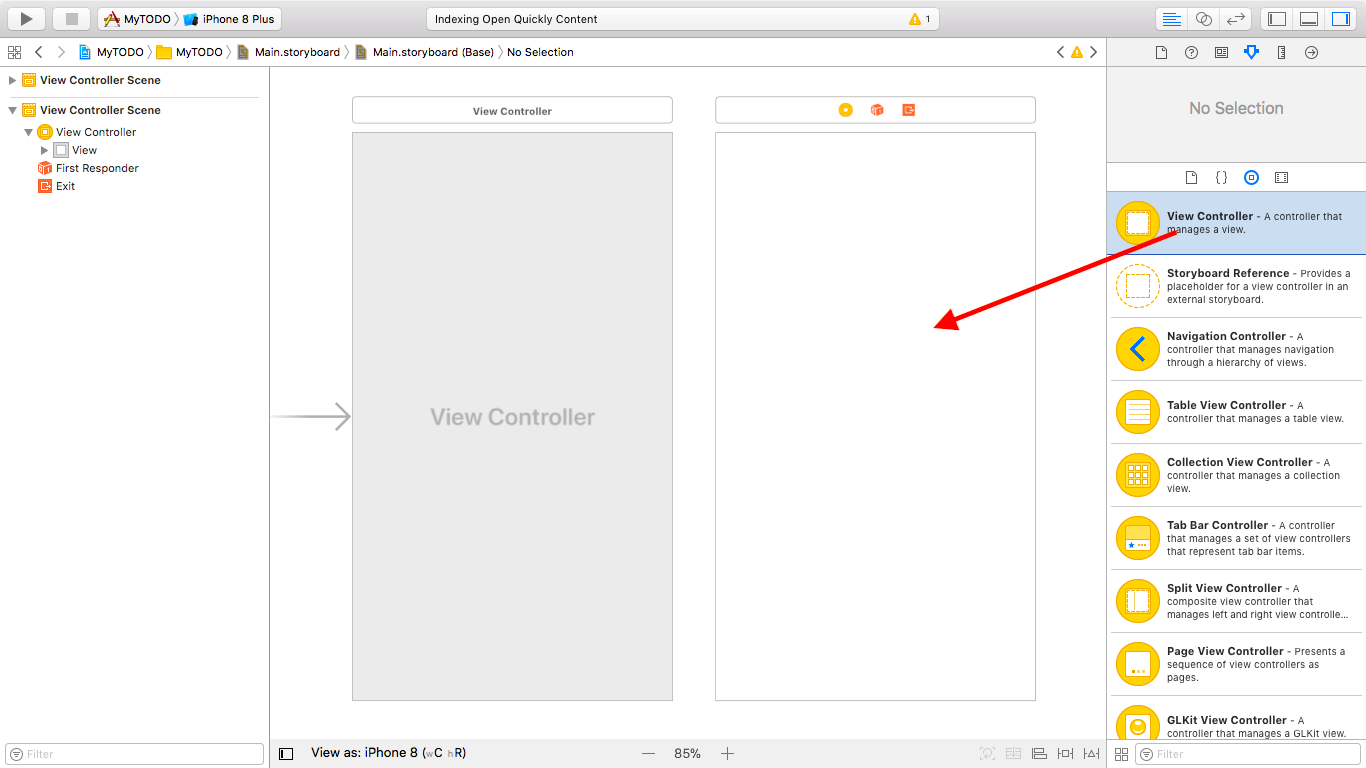This screenshot has height=768, width=1366.
Task: Hide the Navigator panel
Action: 1275,18
